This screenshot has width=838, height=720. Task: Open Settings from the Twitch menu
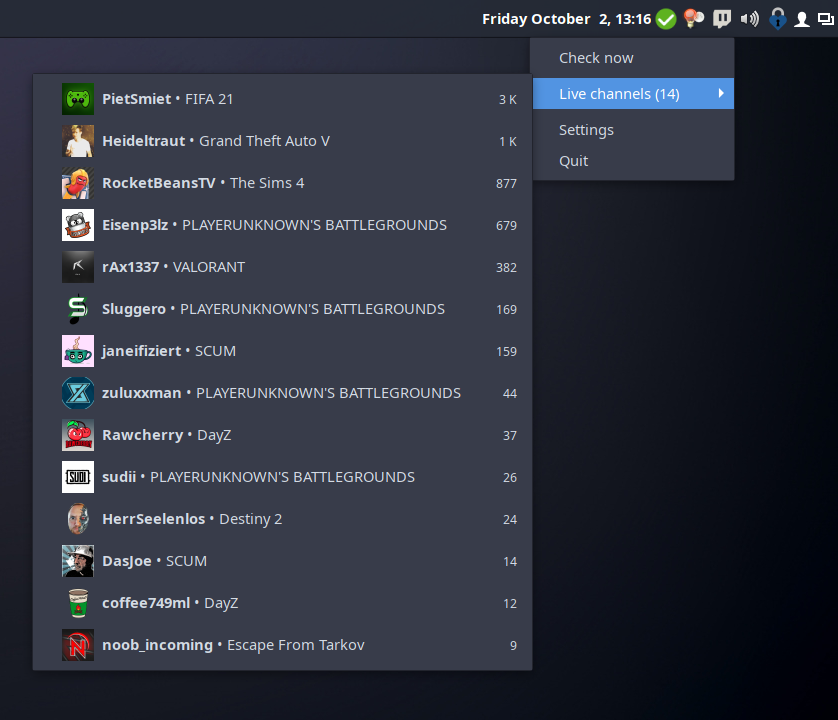tap(586, 129)
